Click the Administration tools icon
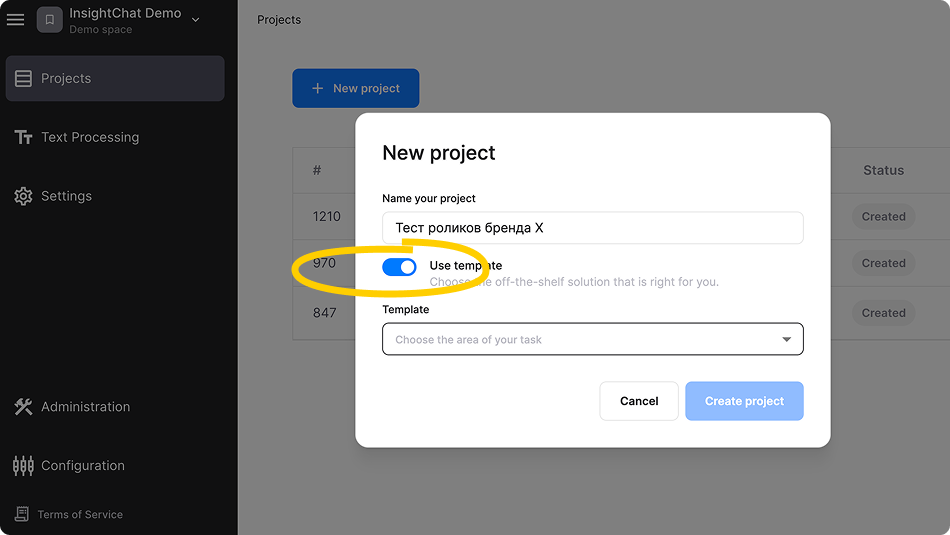This screenshot has width=950, height=535. click(x=23, y=407)
